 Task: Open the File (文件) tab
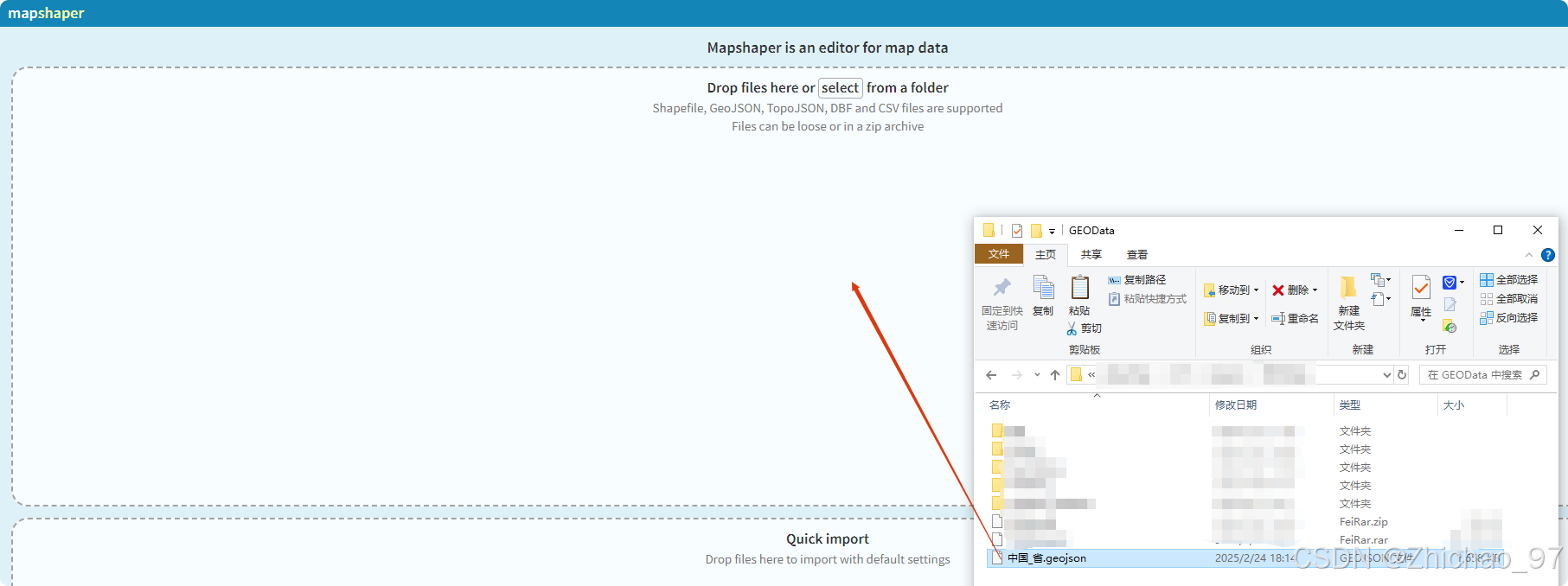pos(999,254)
